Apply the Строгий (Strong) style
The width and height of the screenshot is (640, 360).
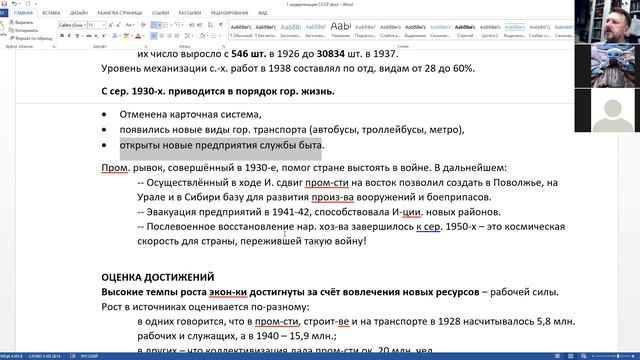(465, 30)
